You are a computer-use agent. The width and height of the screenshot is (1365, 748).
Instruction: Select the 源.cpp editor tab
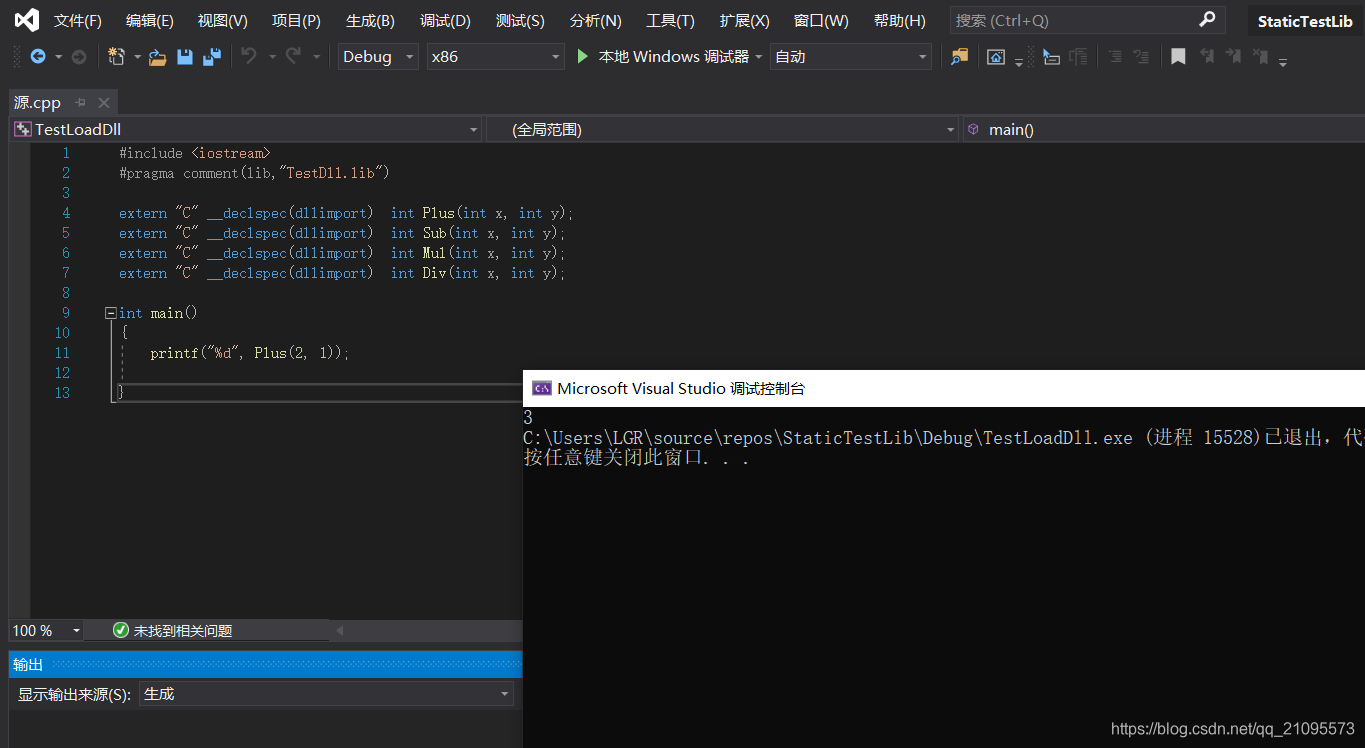point(37,101)
